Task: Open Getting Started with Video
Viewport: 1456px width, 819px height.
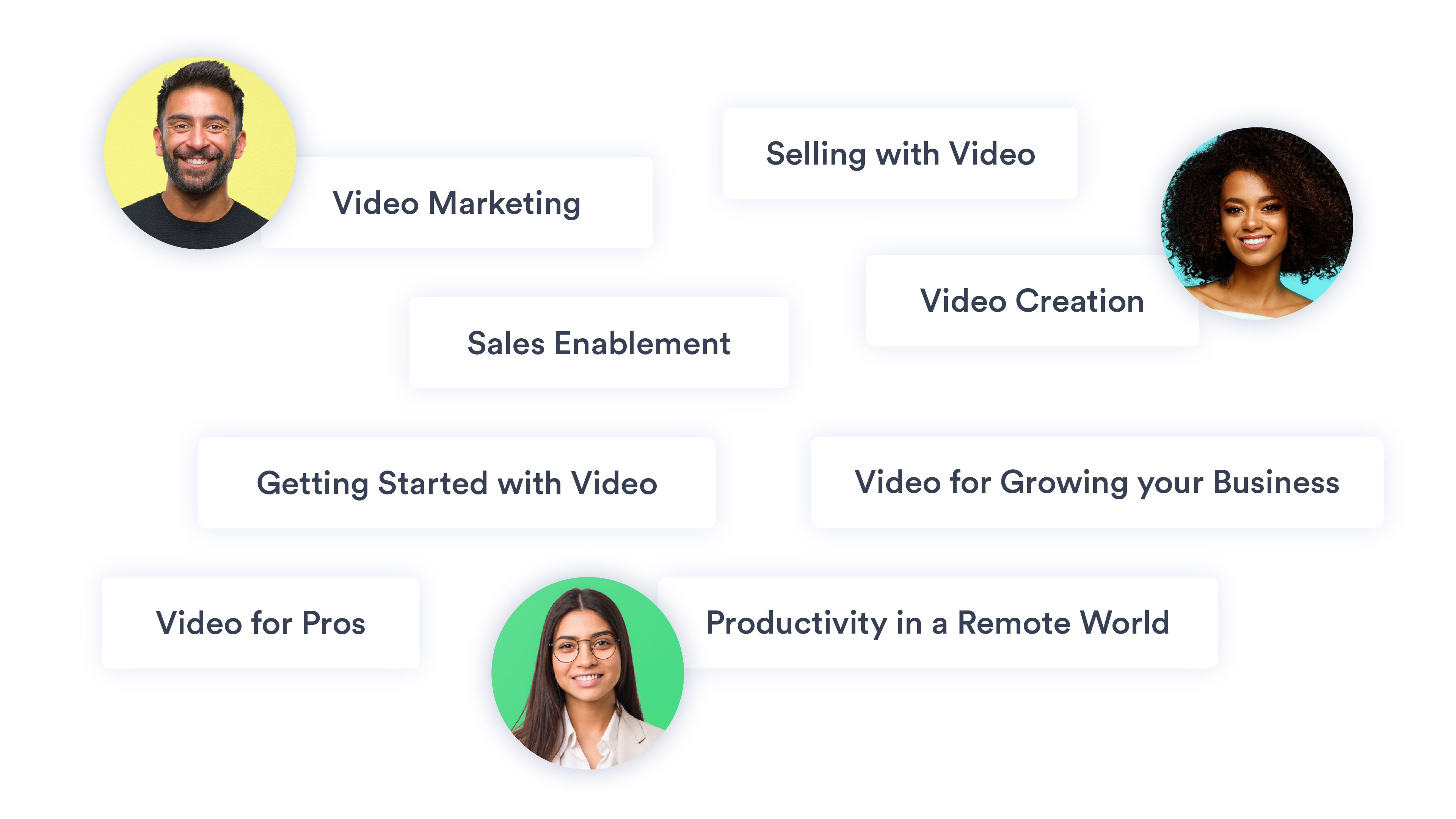Action: (457, 483)
